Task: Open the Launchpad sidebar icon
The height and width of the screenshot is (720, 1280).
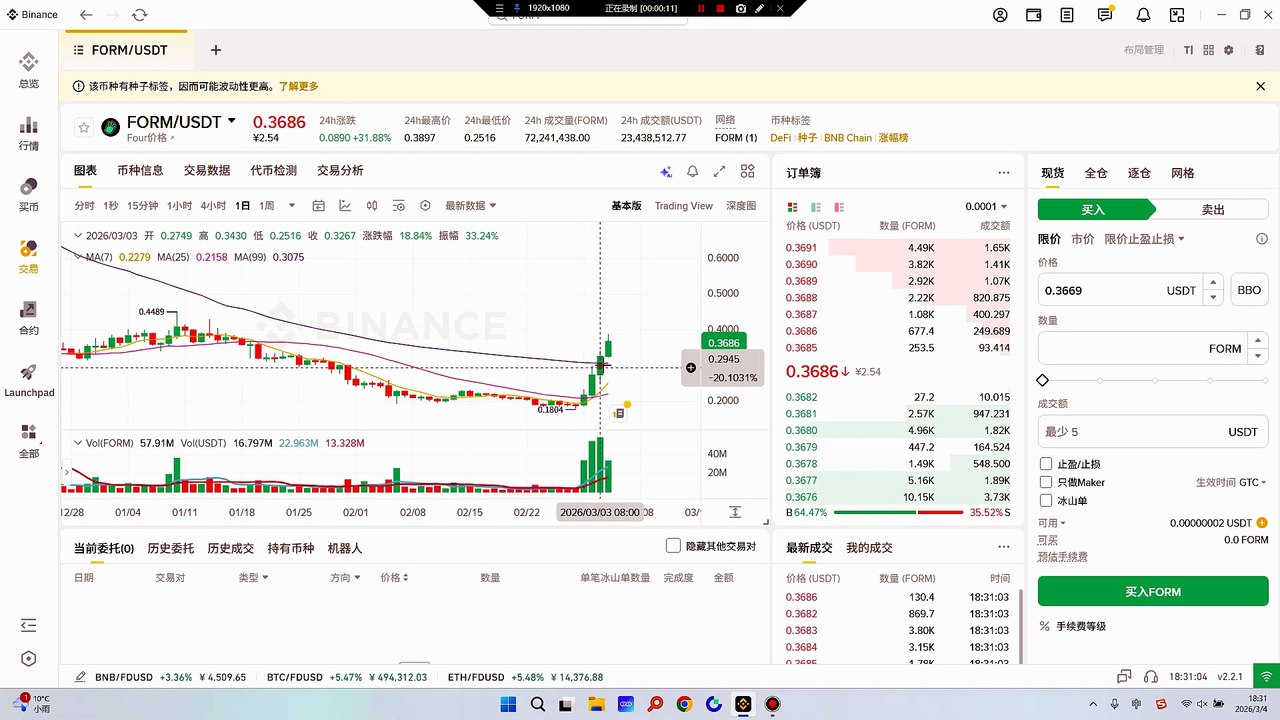Action: pos(28,379)
